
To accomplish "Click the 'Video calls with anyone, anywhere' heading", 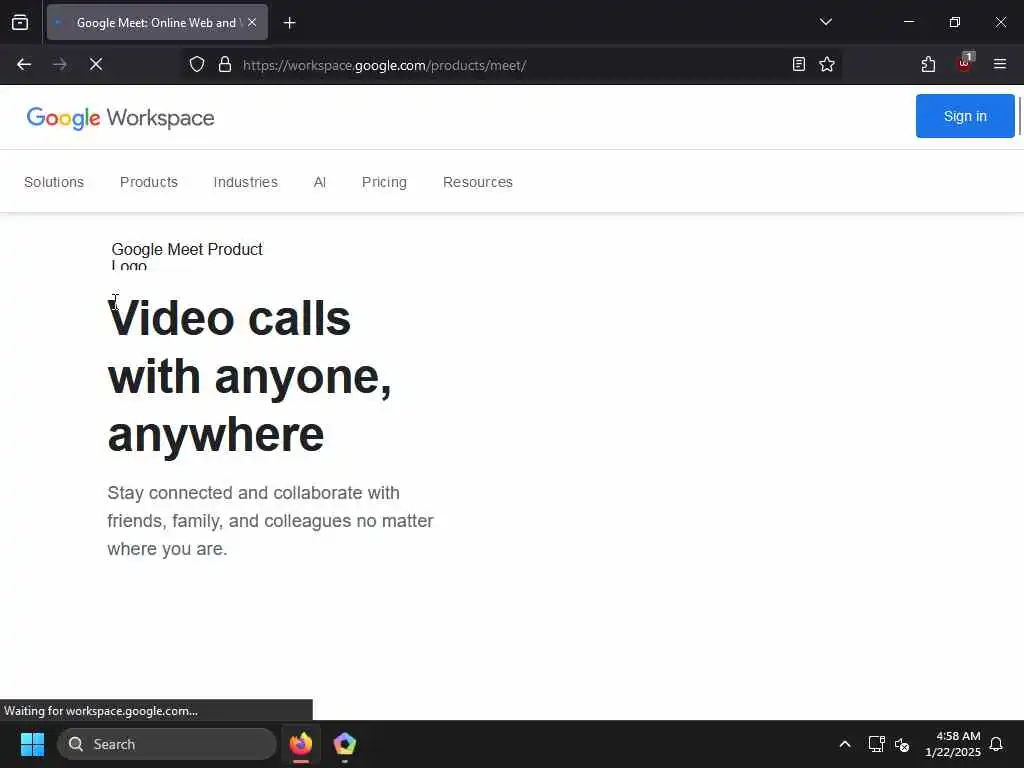I will [249, 376].
